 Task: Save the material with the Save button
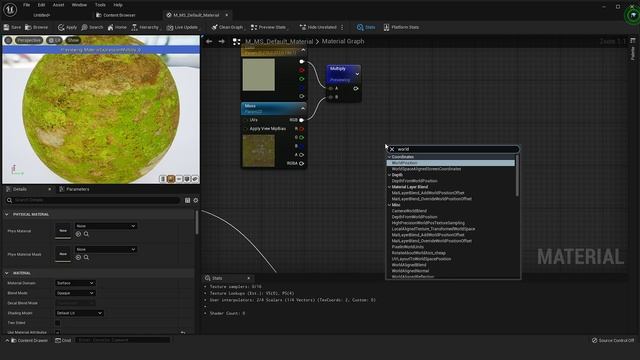click(x=12, y=27)
